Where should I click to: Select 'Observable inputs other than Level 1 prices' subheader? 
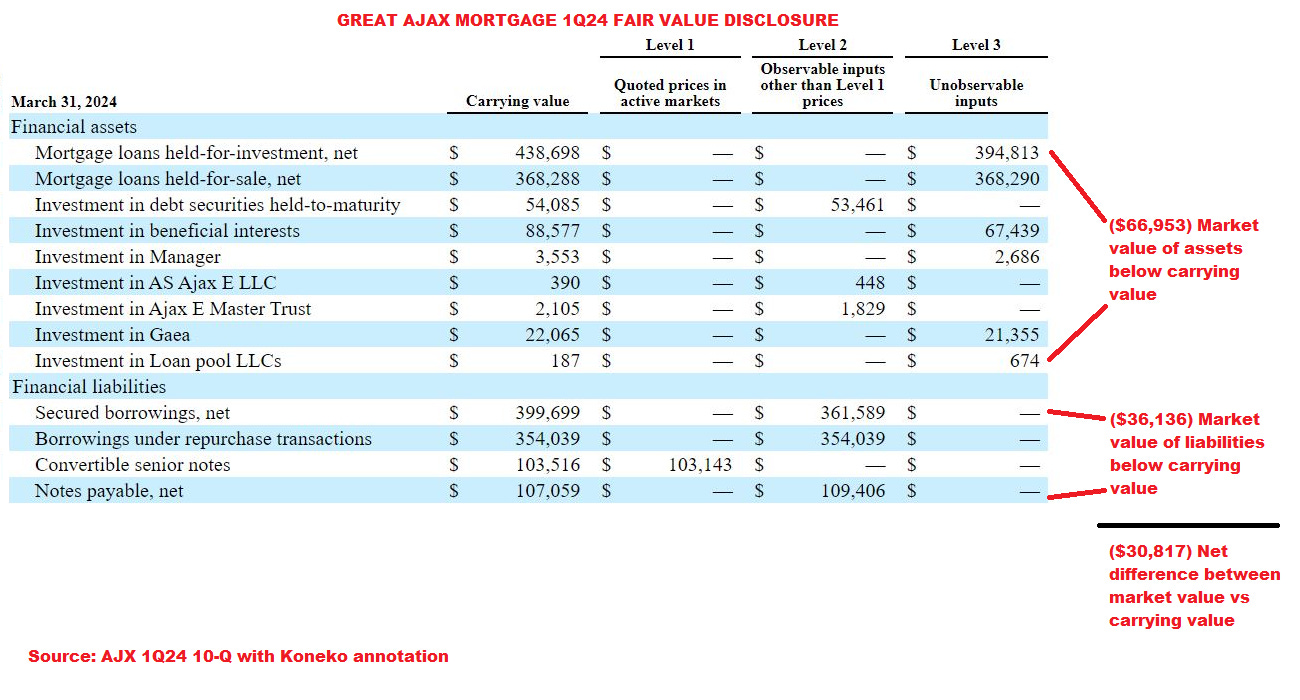(823, 85)
